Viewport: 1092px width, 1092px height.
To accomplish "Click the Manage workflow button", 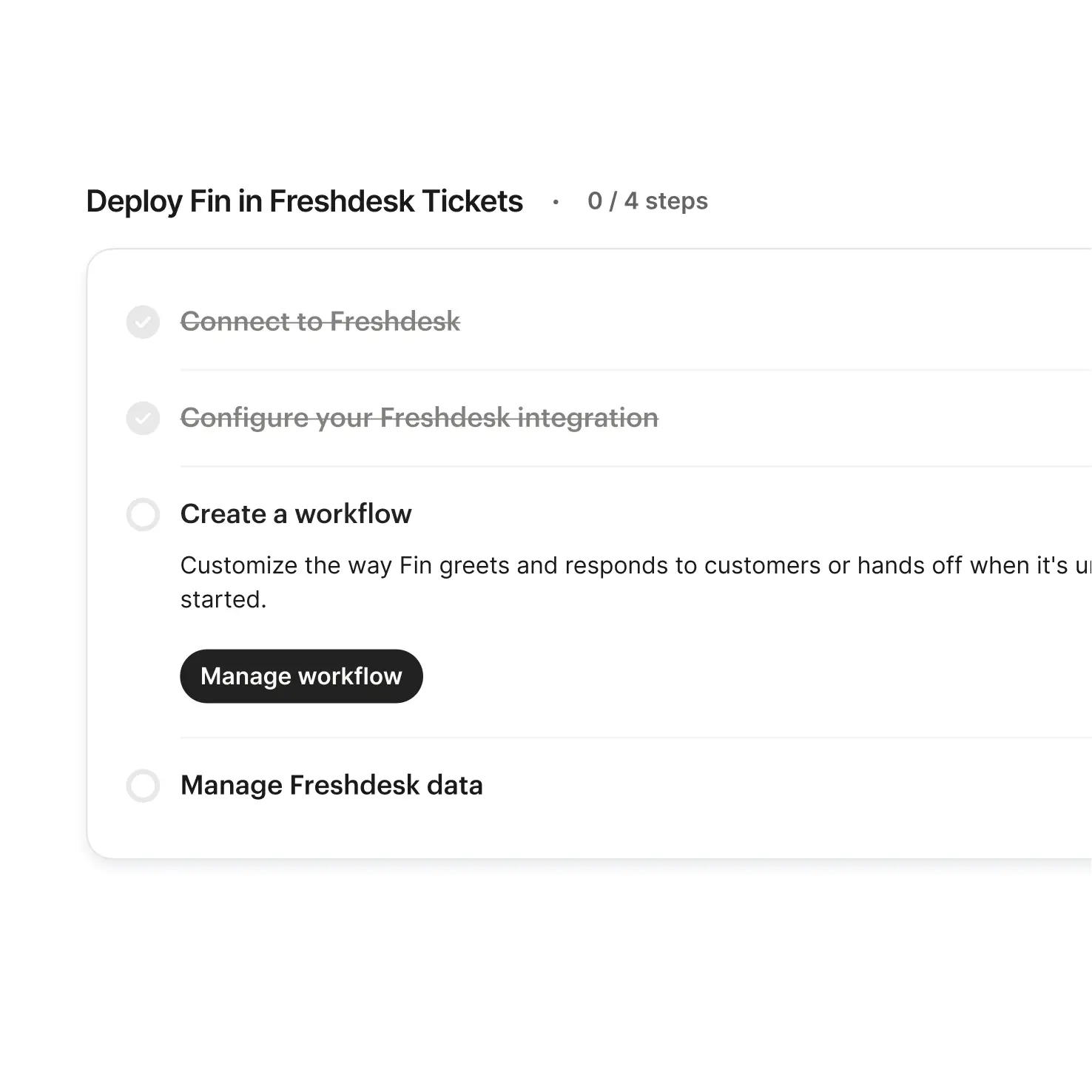I will point(301,675).
